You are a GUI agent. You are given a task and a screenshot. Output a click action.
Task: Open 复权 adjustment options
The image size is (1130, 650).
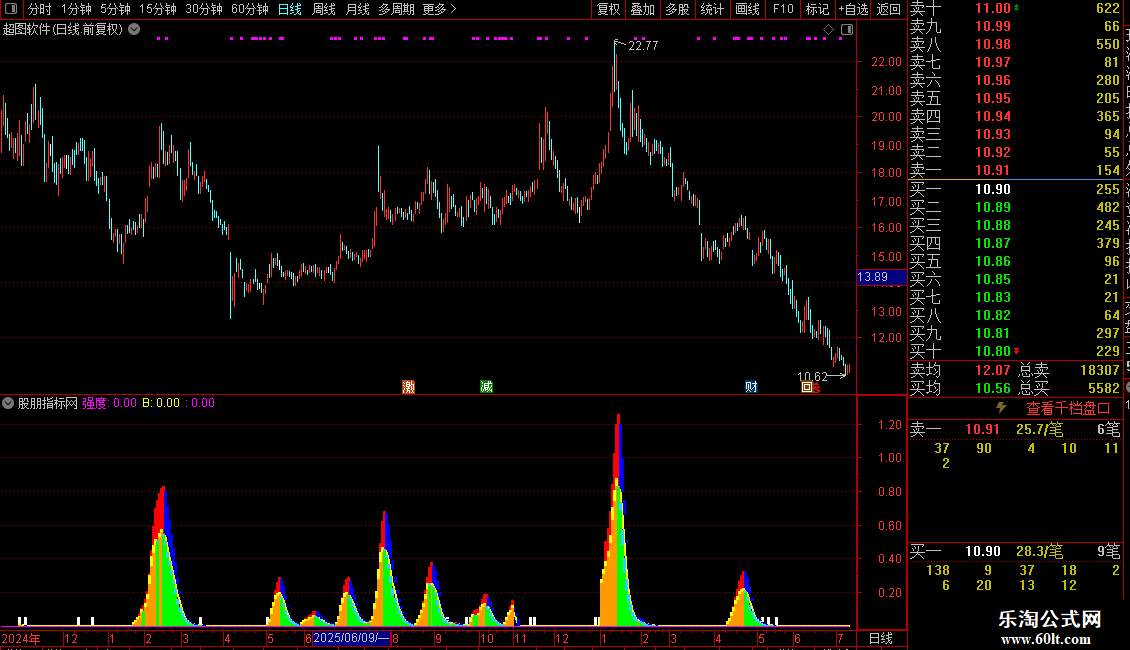608,9
